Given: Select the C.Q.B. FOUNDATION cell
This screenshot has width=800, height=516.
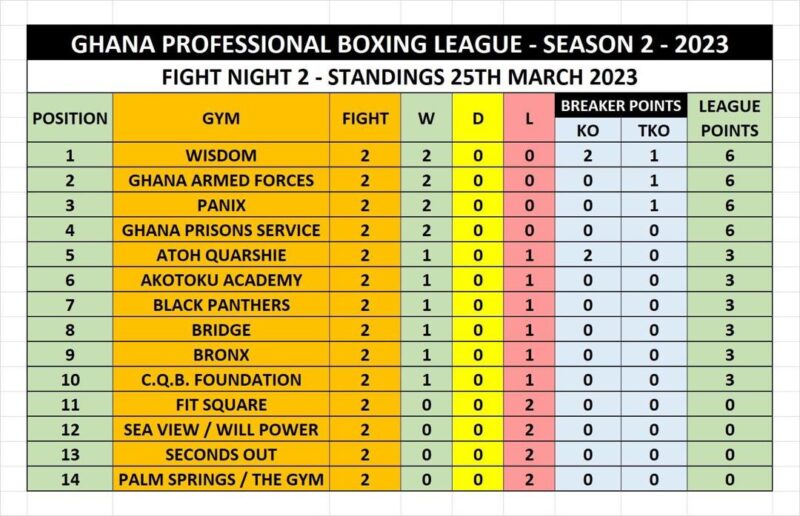Looking at the screenshot, I should 221,380.
